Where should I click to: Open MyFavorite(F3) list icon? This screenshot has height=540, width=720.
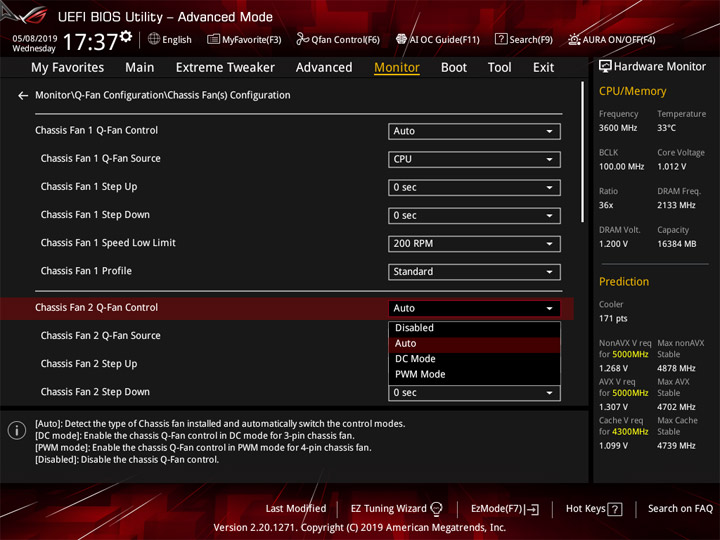(x=213, y=39)
